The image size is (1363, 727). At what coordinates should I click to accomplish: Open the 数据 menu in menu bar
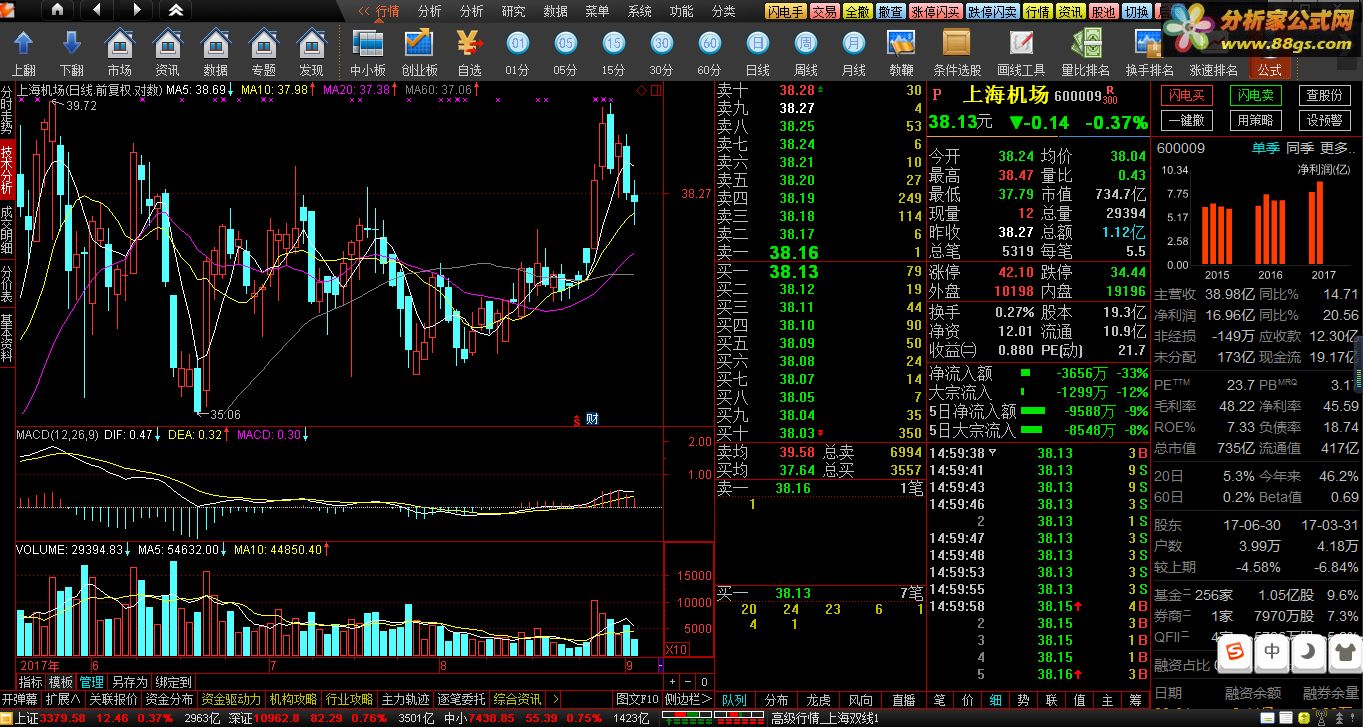(x=555, y=11)
